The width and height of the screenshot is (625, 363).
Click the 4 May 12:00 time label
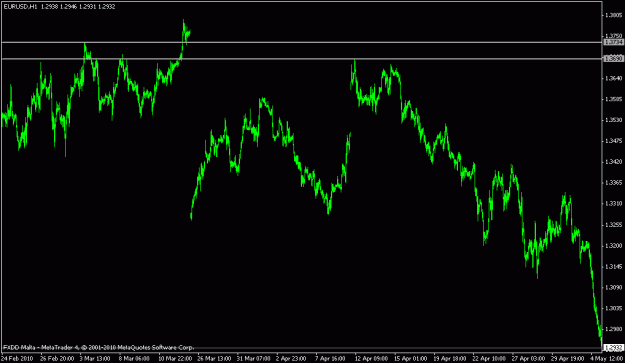coord(607,358)
